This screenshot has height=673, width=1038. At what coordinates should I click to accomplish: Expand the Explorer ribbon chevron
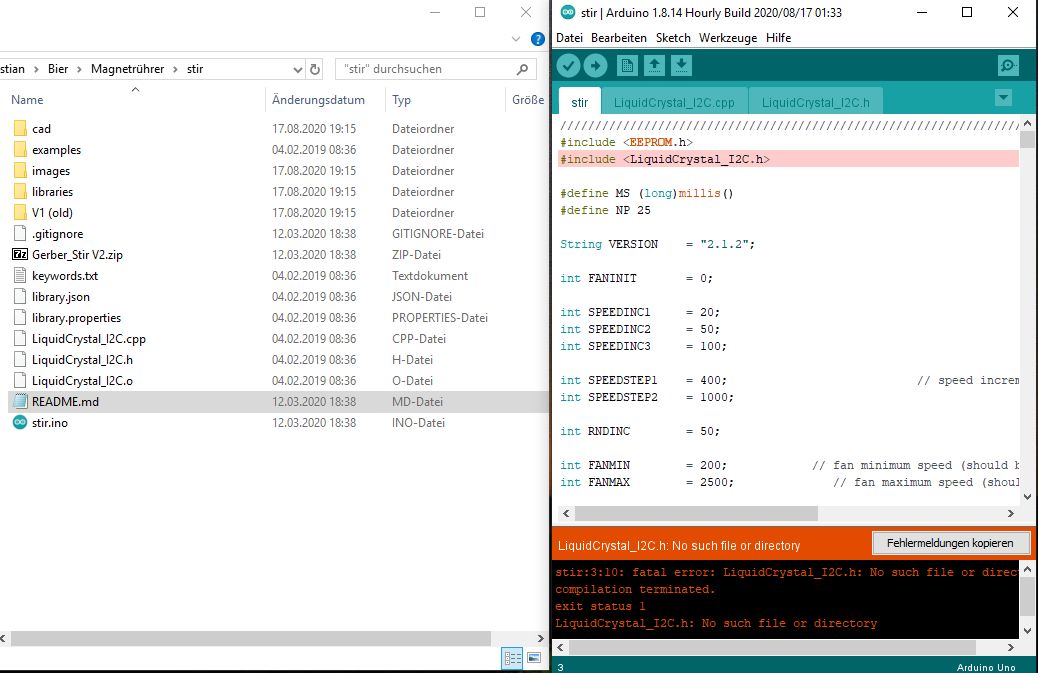516,40
